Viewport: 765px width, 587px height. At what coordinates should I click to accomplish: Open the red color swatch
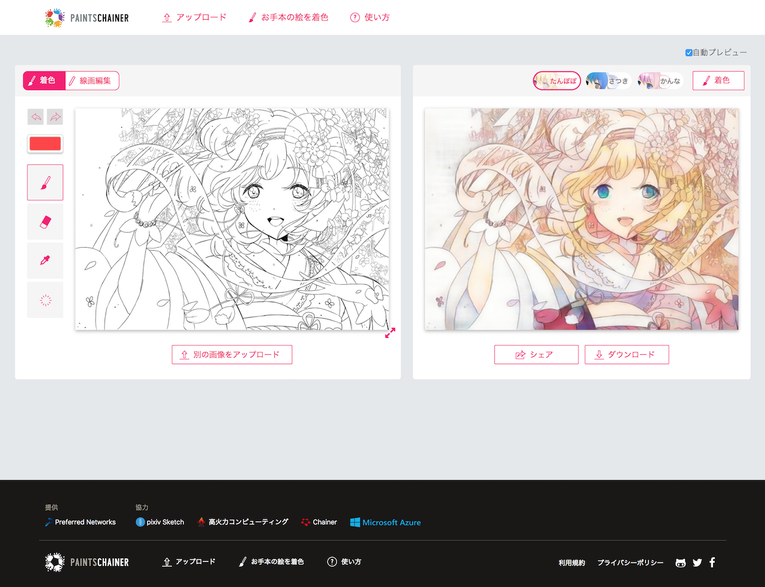45,144
